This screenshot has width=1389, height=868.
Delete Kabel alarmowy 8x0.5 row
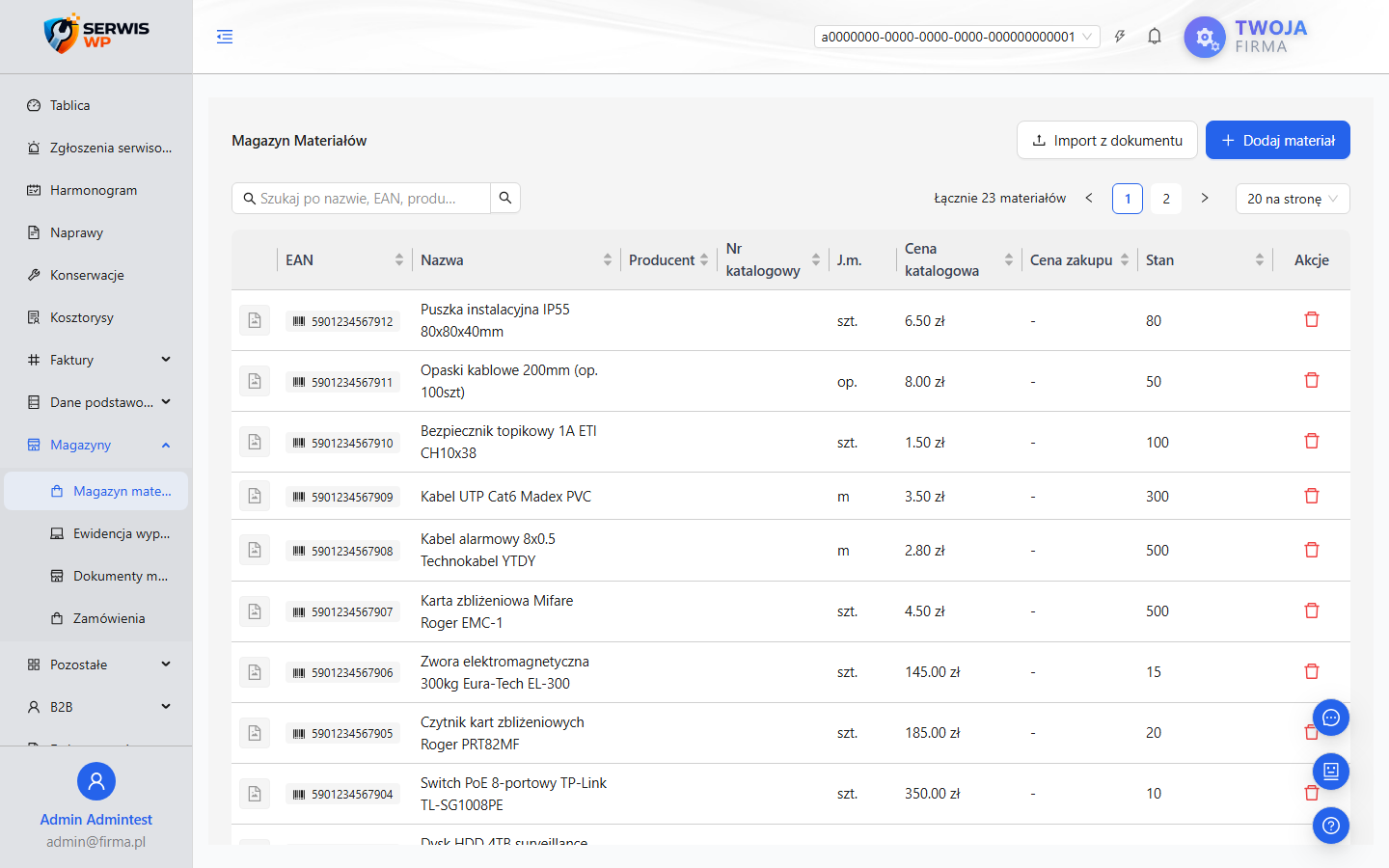1312,550
